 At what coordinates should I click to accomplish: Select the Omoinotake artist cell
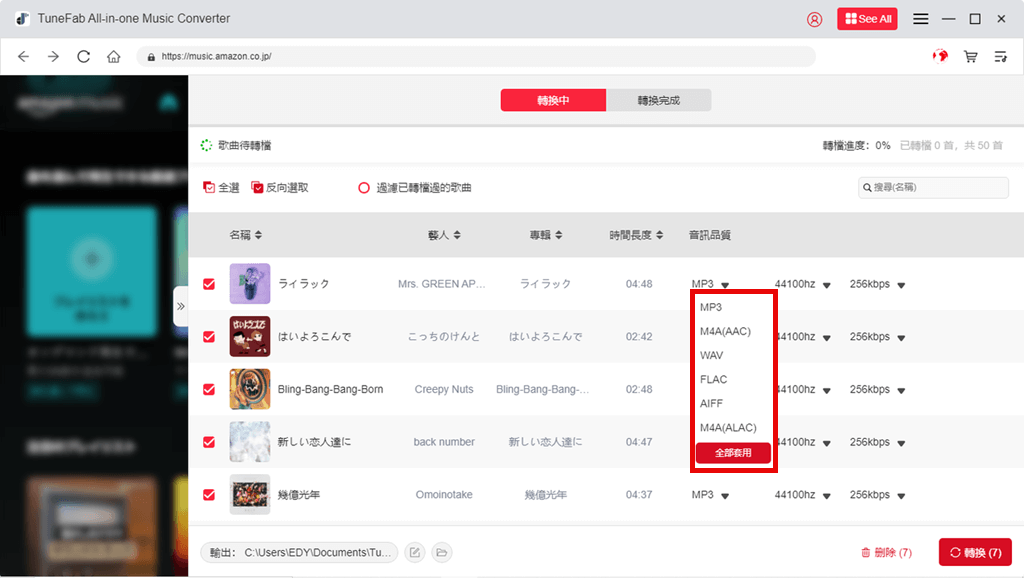tap(444, 495)
